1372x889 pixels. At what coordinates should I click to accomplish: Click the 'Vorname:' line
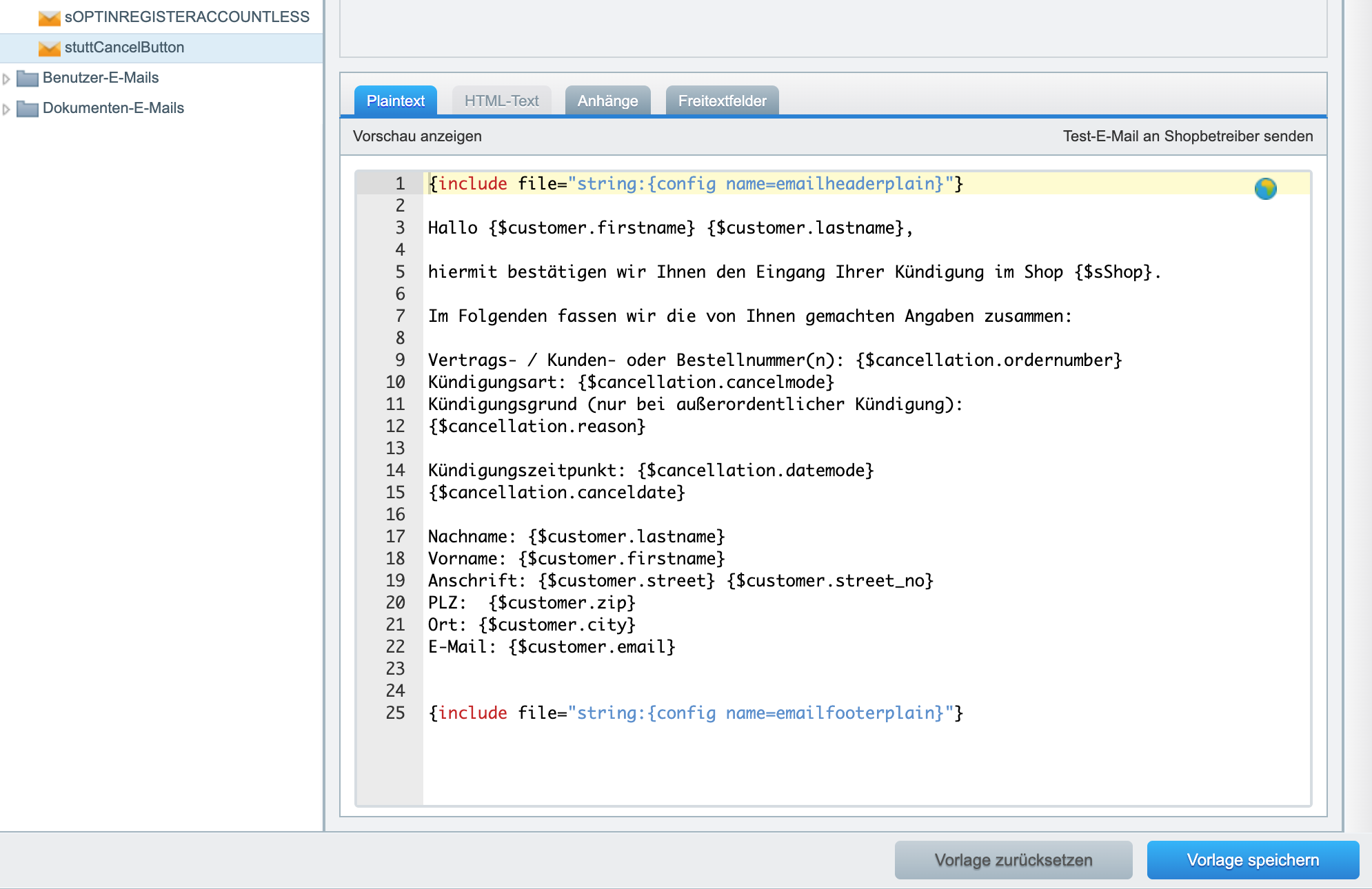click(x=576, y=558)
